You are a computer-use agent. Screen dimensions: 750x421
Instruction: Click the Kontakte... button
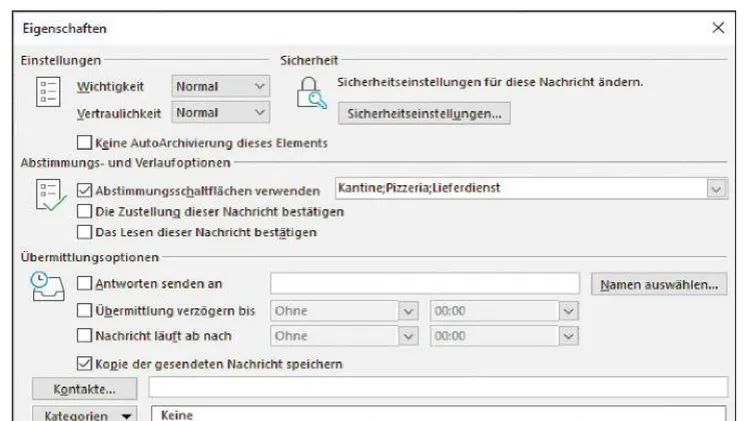coord(85,389)
